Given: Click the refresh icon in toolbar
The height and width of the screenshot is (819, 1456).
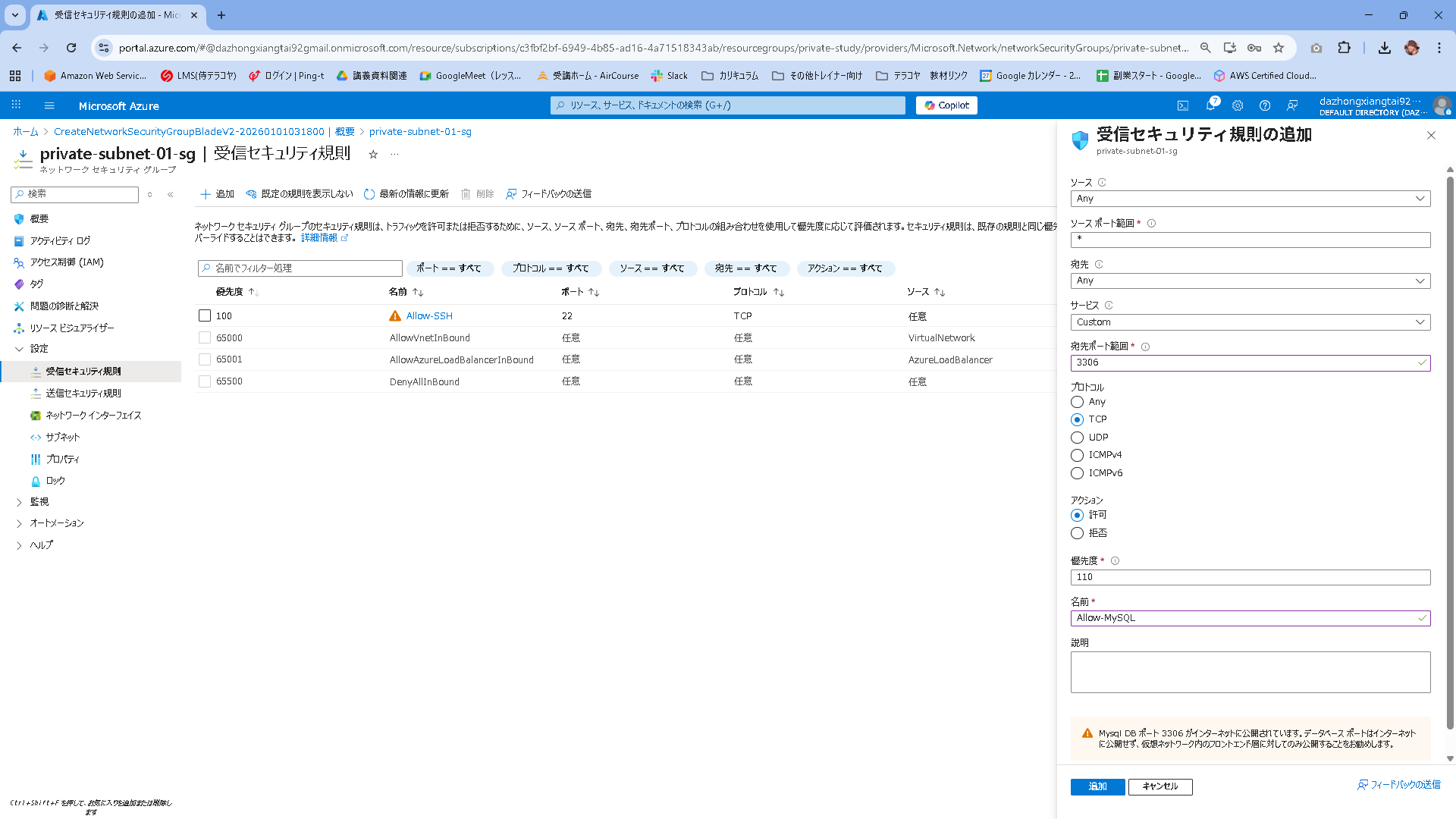Looking at the screenshot, I should tap(369, 194).
